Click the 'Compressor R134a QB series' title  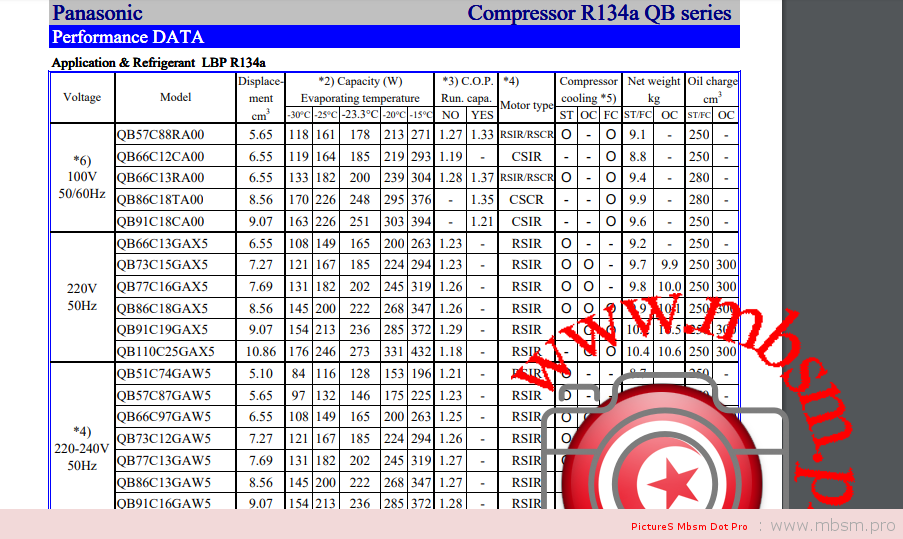[x=599, y=13]
